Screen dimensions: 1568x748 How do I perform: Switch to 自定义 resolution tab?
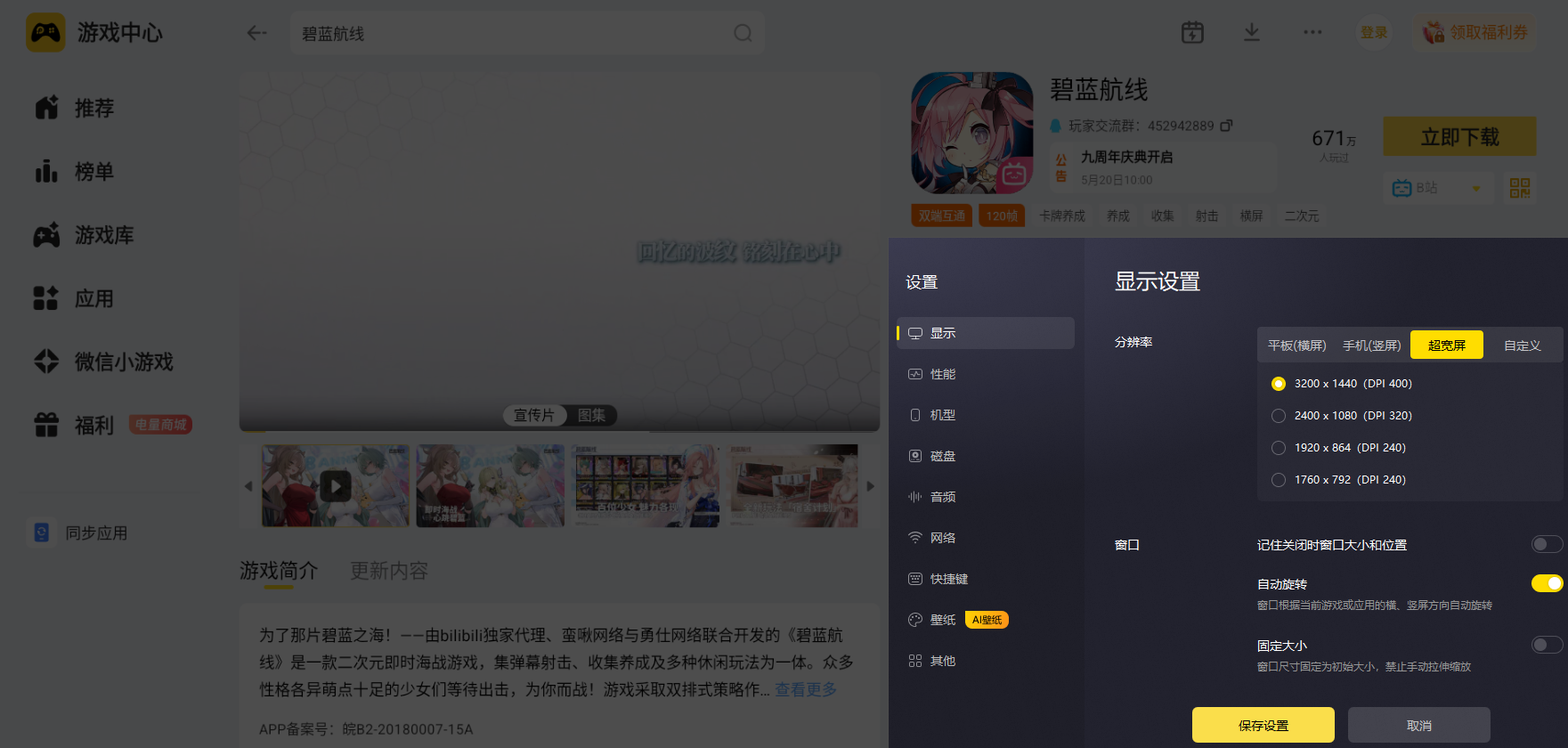(1522, 346)
